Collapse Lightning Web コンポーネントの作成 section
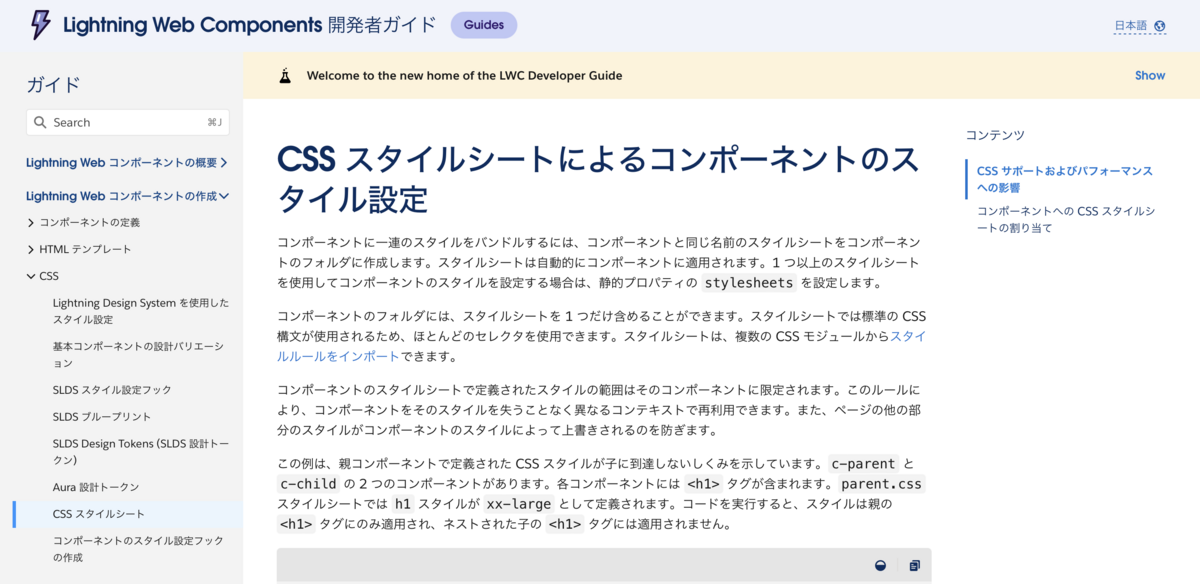Screen dimensions: 1200x584 coord(128,196)
